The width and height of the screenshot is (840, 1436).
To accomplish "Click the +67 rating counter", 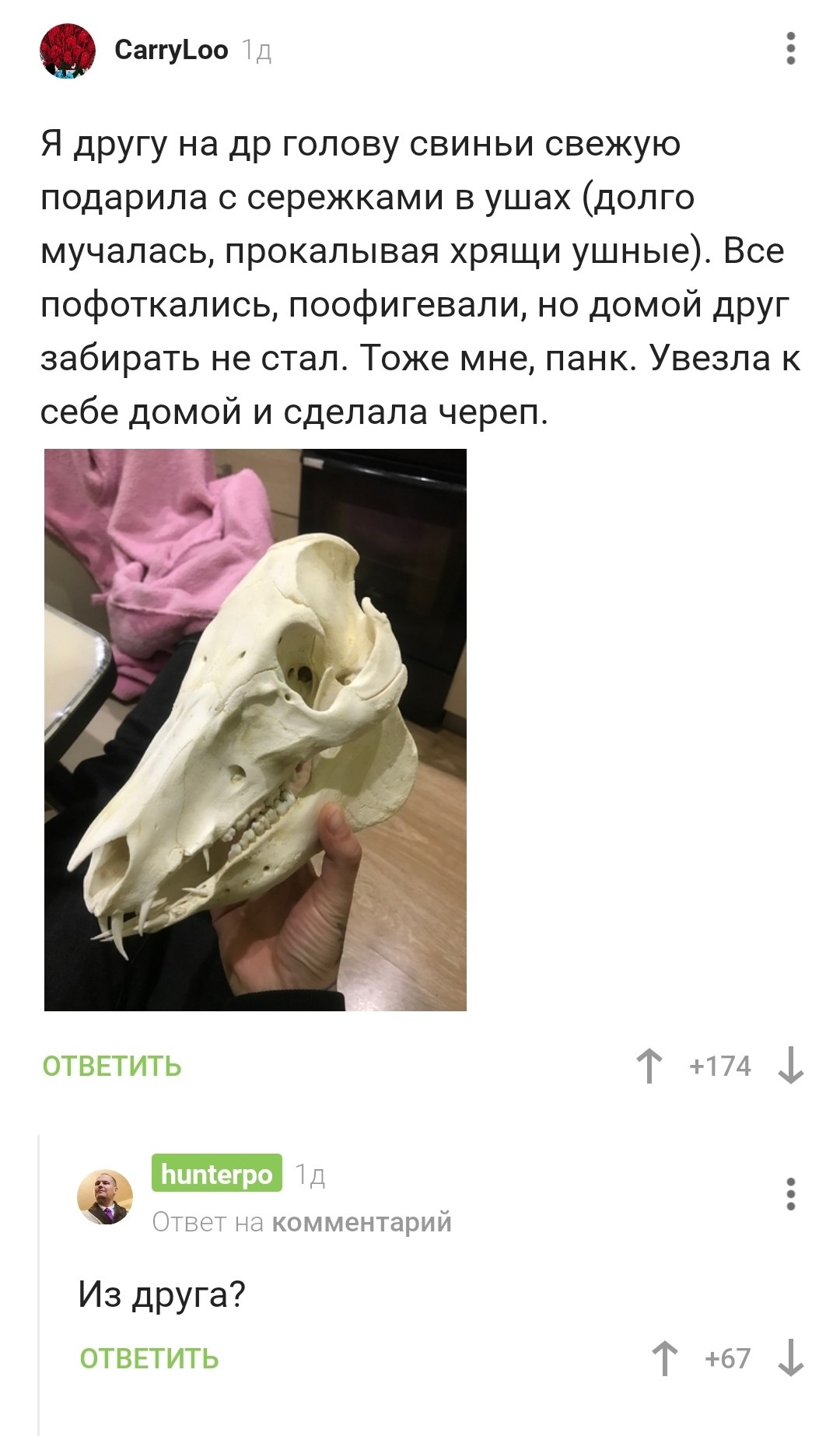I will (728, 1358).
